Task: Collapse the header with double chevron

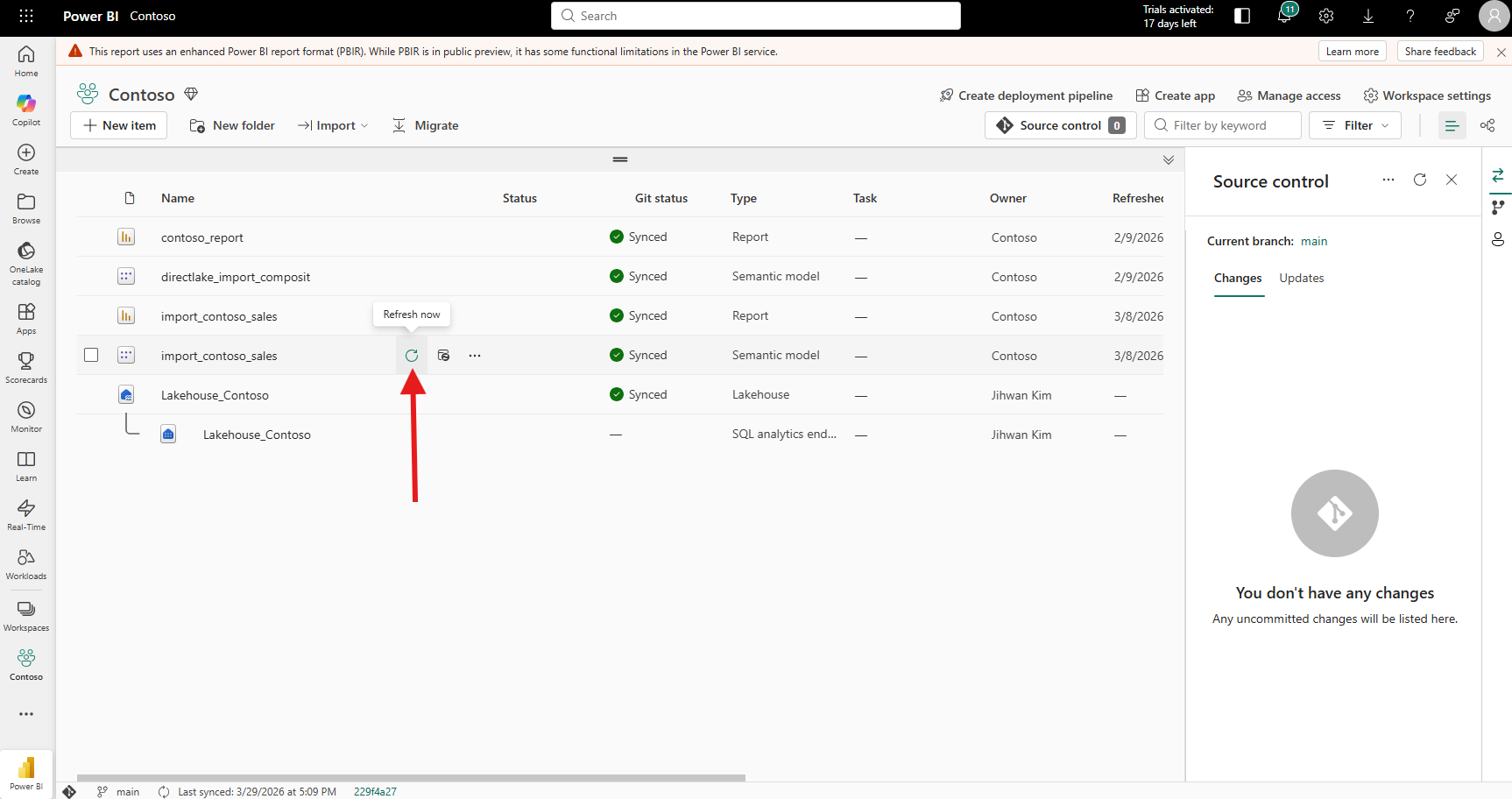Action: 1169,159
